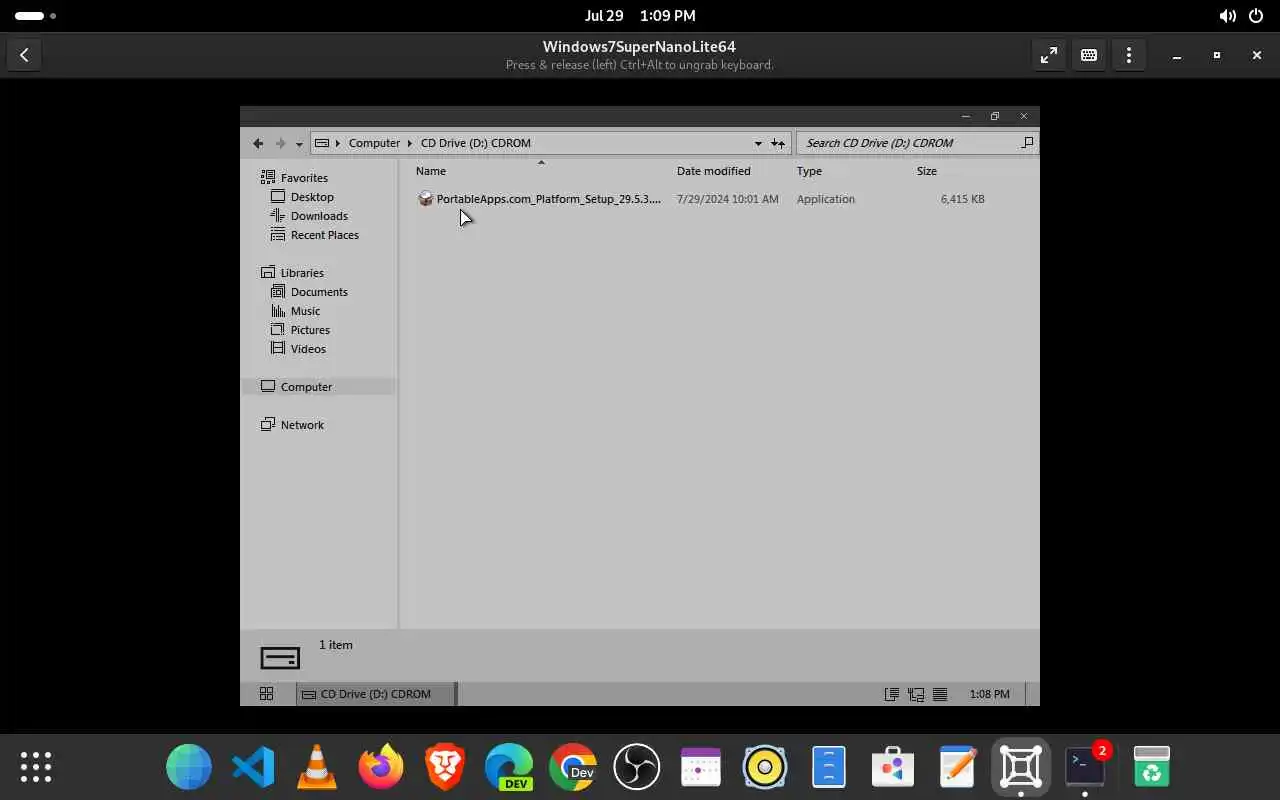The width and height of the screenshot is (1280, 800).
Task: Launch OBS Studio from the dock
Action: click(x=637, y=767)
